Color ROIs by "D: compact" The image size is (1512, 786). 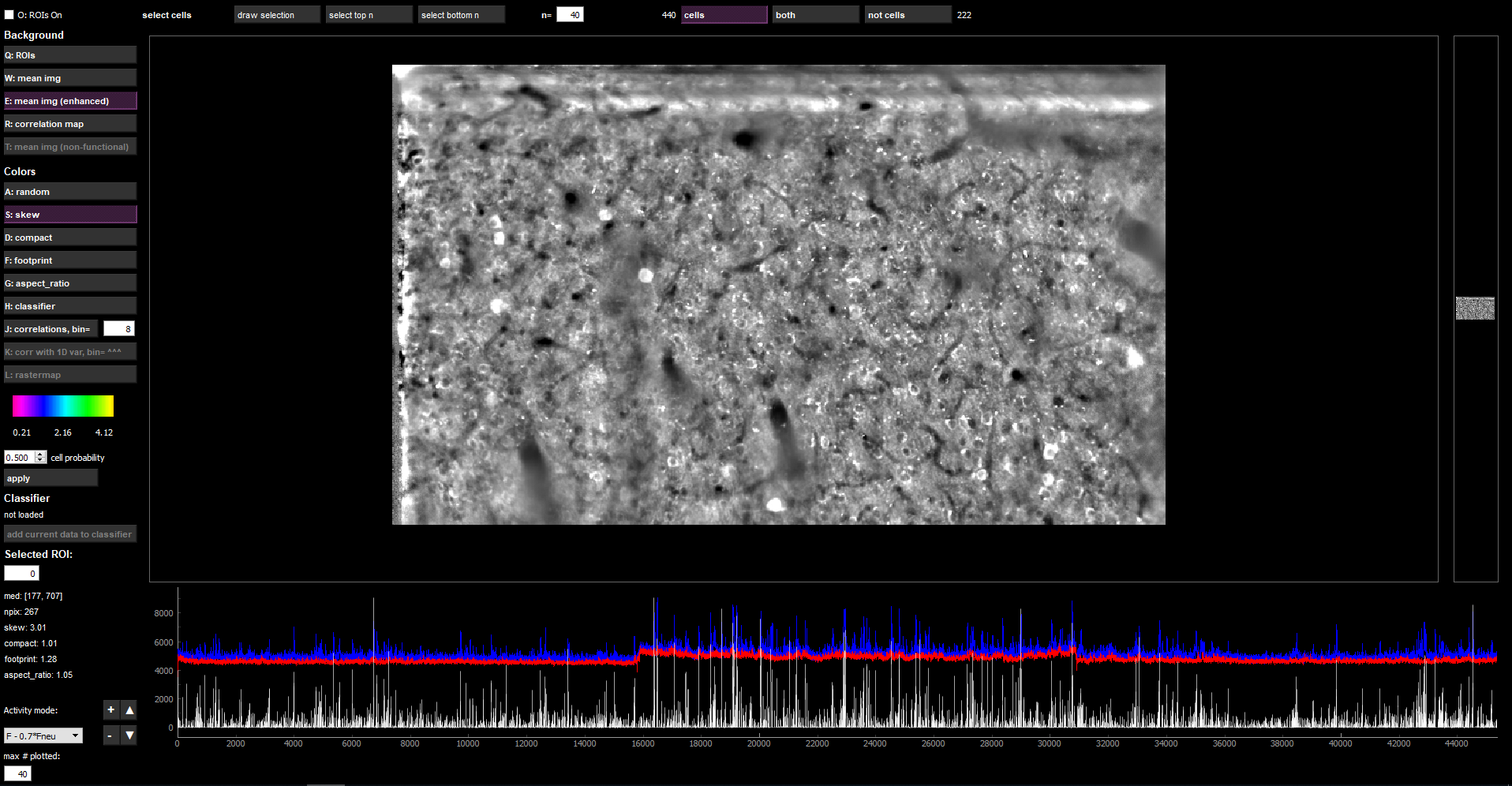click(x=69, y=237)
